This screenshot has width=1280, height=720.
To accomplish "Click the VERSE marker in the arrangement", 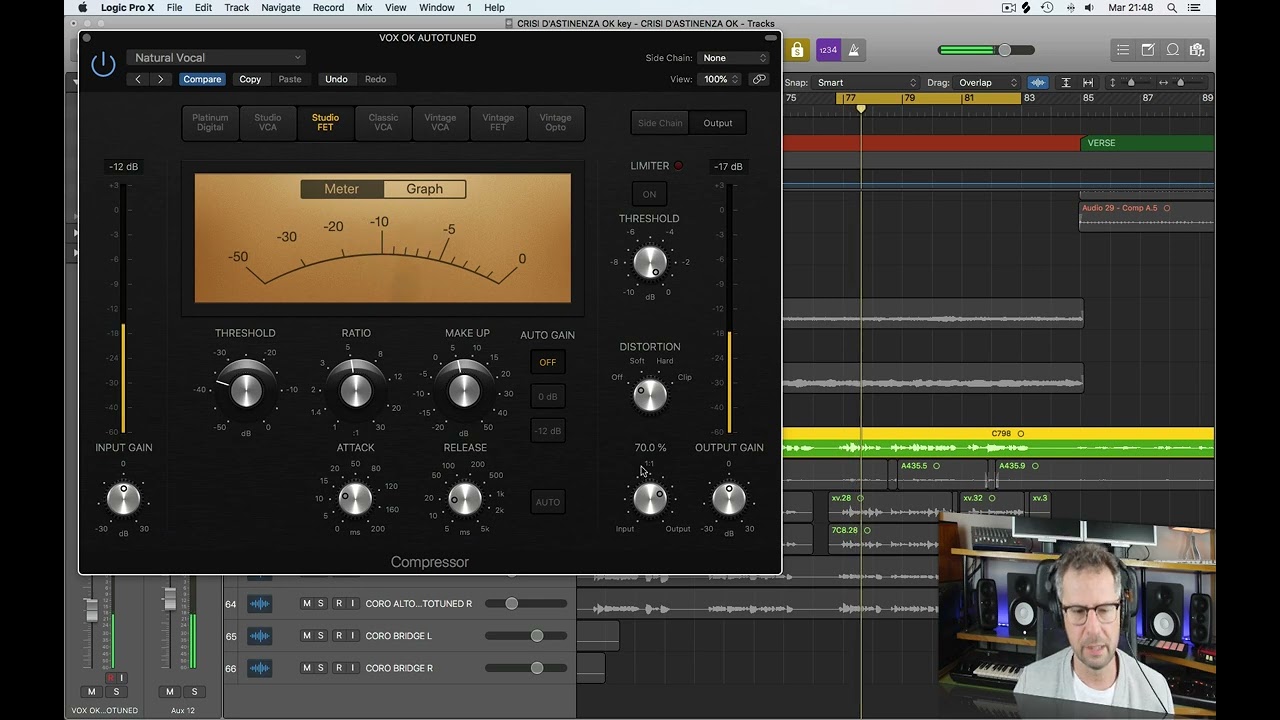I will [1147, 143].
